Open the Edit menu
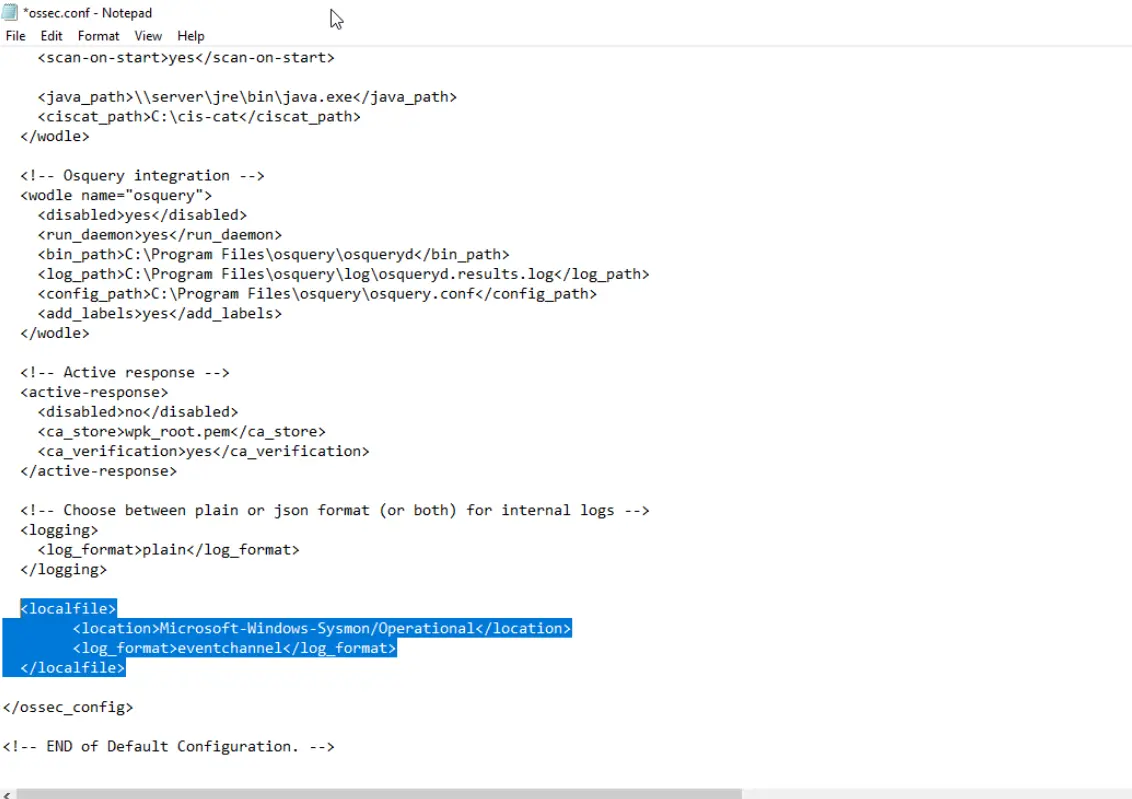Screen dimensions: 1132x799 51,36
